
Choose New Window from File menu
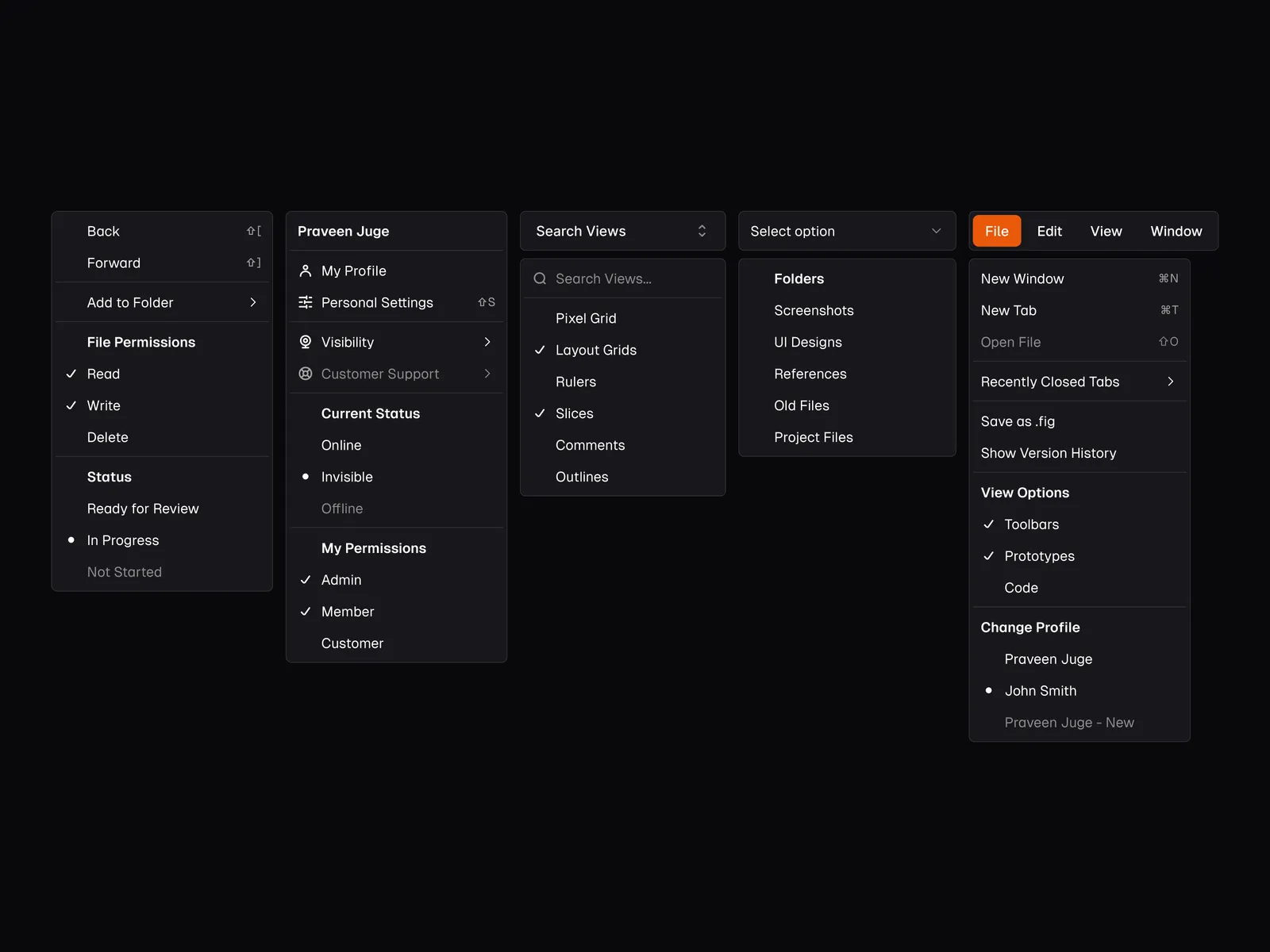point(1022,278)
